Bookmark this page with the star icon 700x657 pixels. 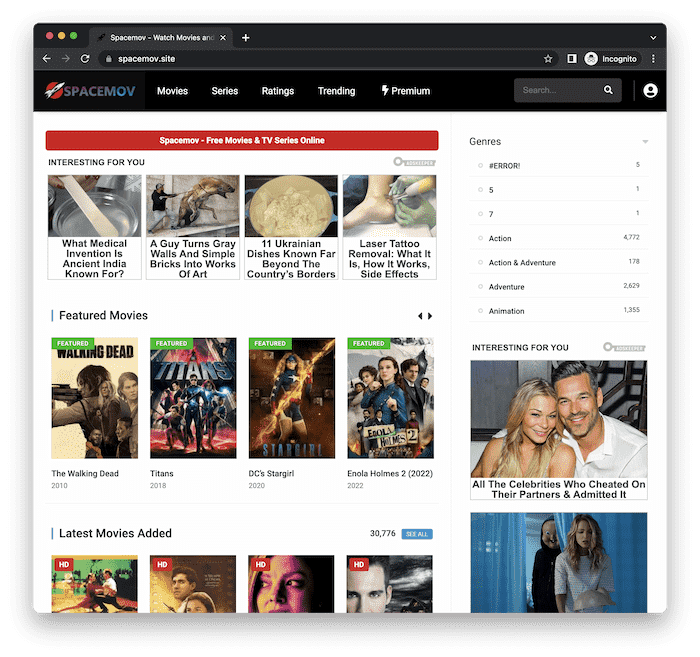pyautogui.click(x=548, y=59)
